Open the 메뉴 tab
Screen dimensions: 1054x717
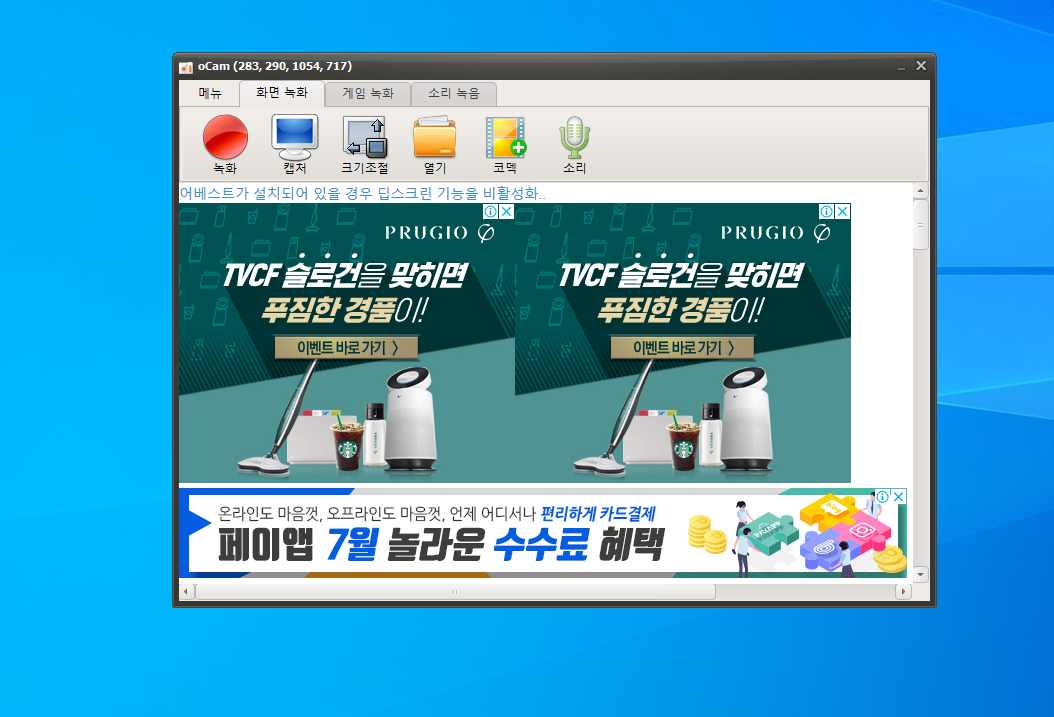click(210, 93)
